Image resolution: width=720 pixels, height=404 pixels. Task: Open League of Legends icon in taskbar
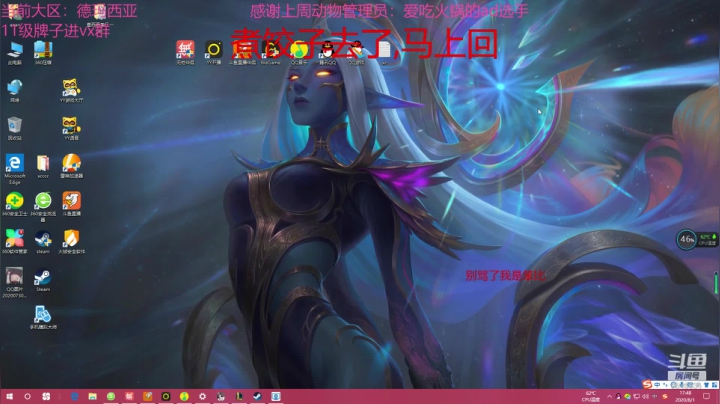click(x=239, y=396)
